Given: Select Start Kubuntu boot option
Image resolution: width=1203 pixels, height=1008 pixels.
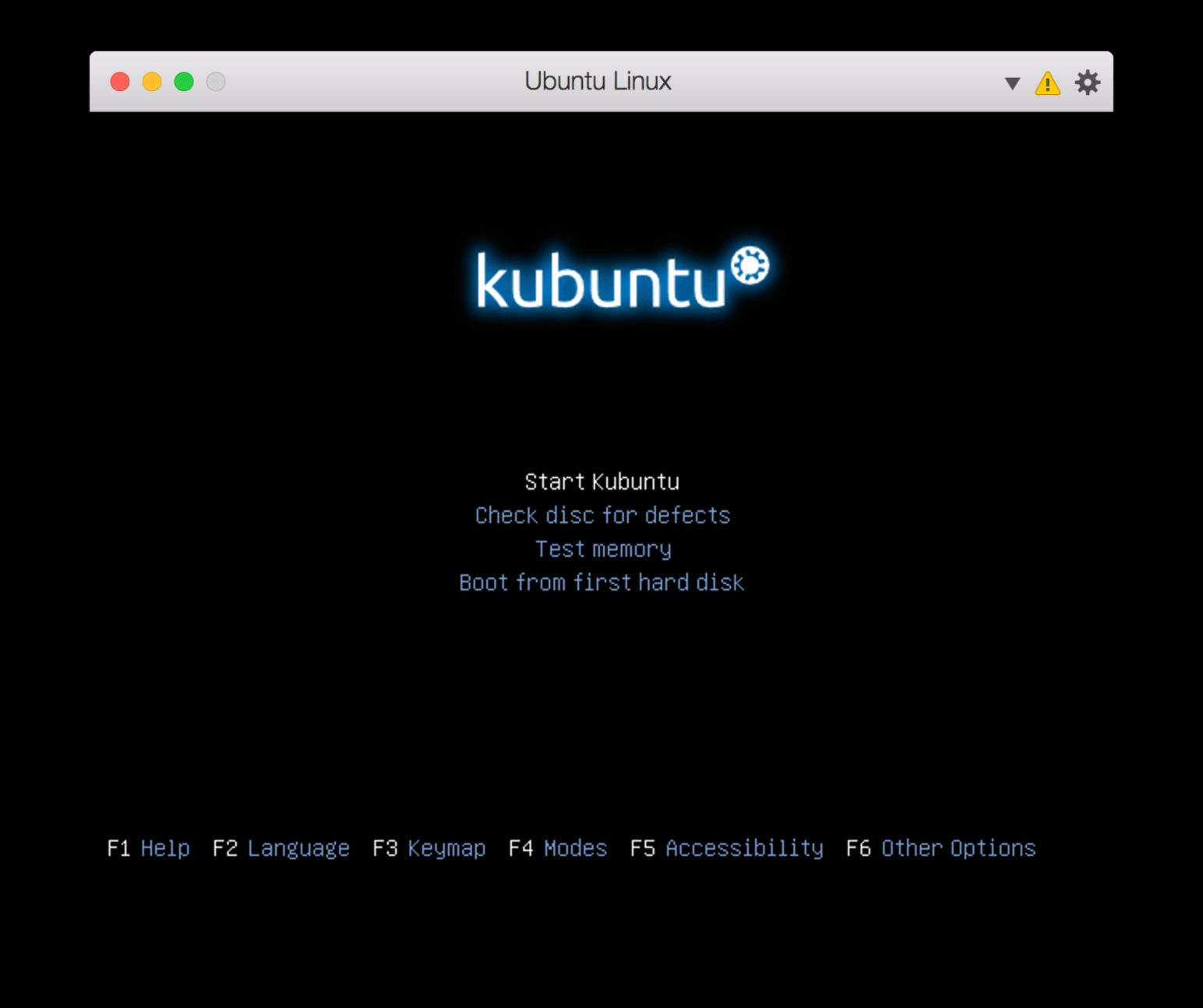Looking at the screenshot, I should point(601,482).
